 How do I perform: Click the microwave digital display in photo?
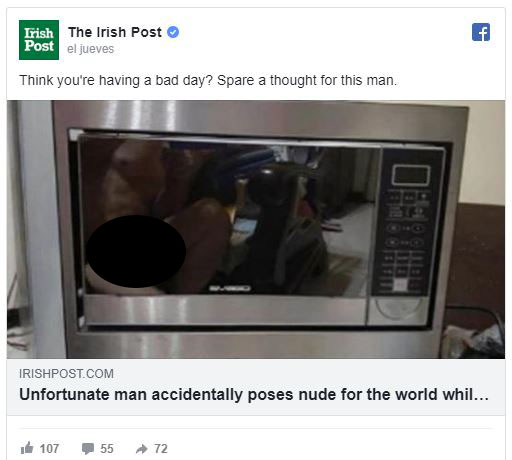pyautogui.click(x=411, y=175)
